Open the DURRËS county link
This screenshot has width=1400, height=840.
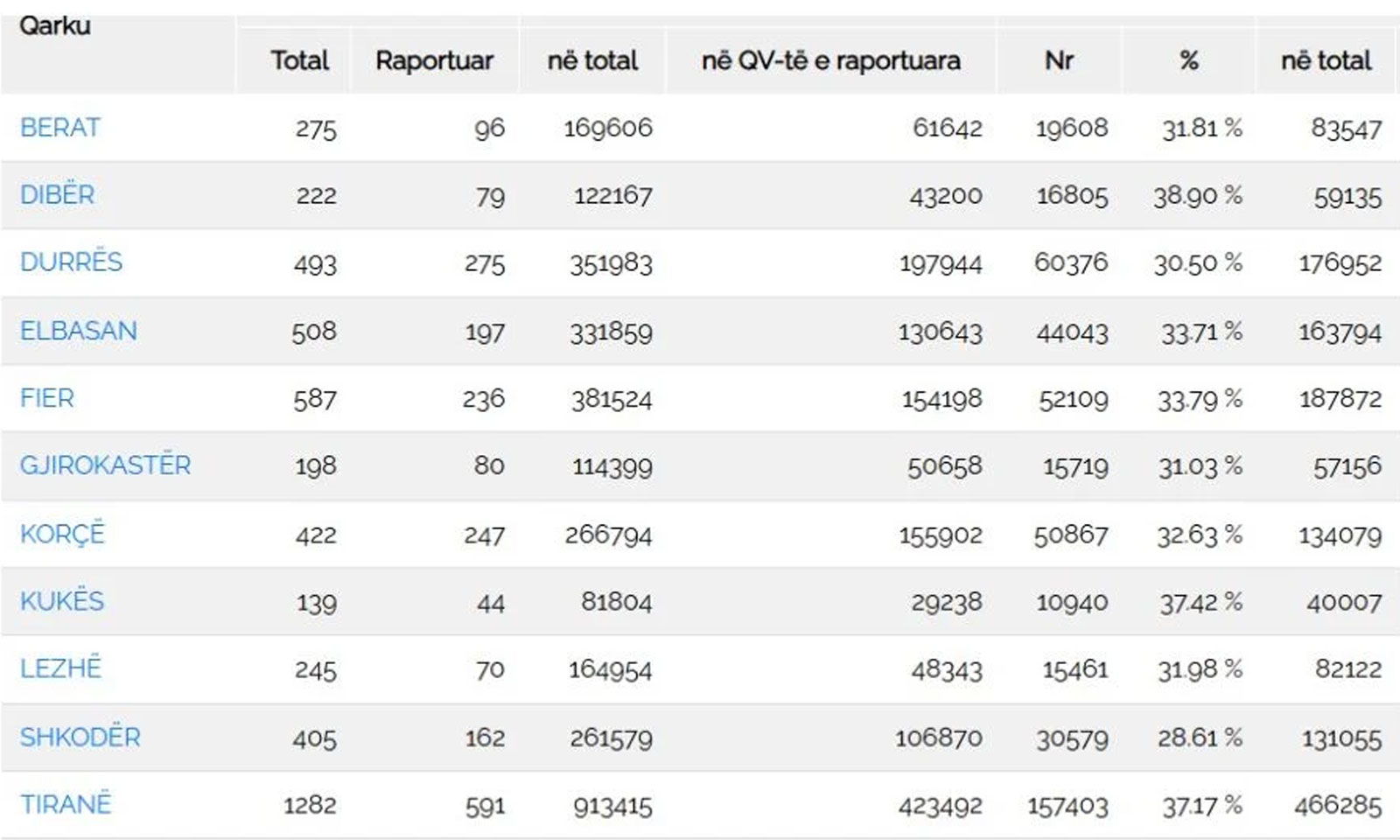pos(71,262)
